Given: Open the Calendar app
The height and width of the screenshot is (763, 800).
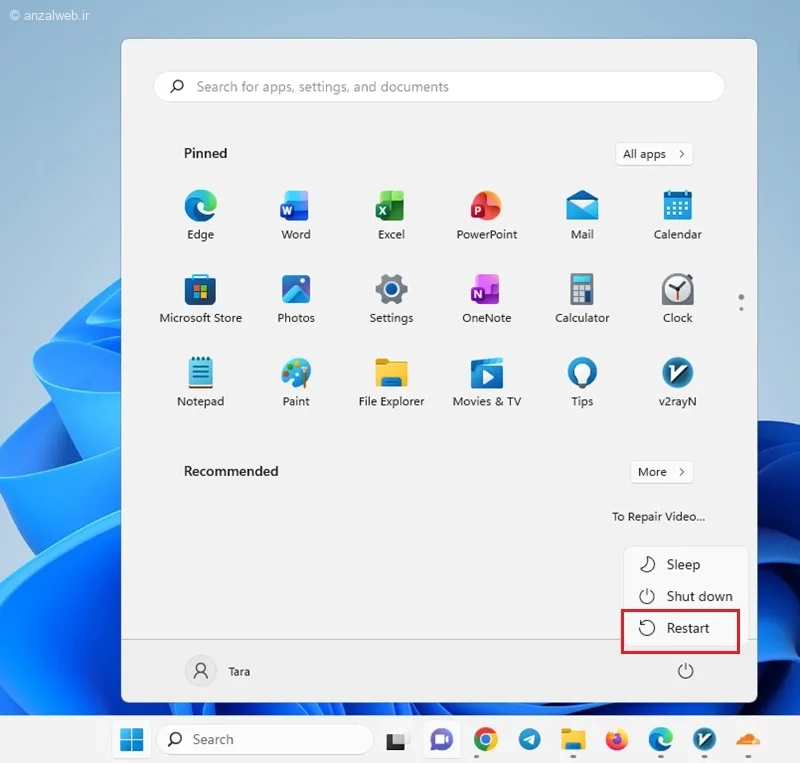Looking at the screenshot, I should point(678,215).
